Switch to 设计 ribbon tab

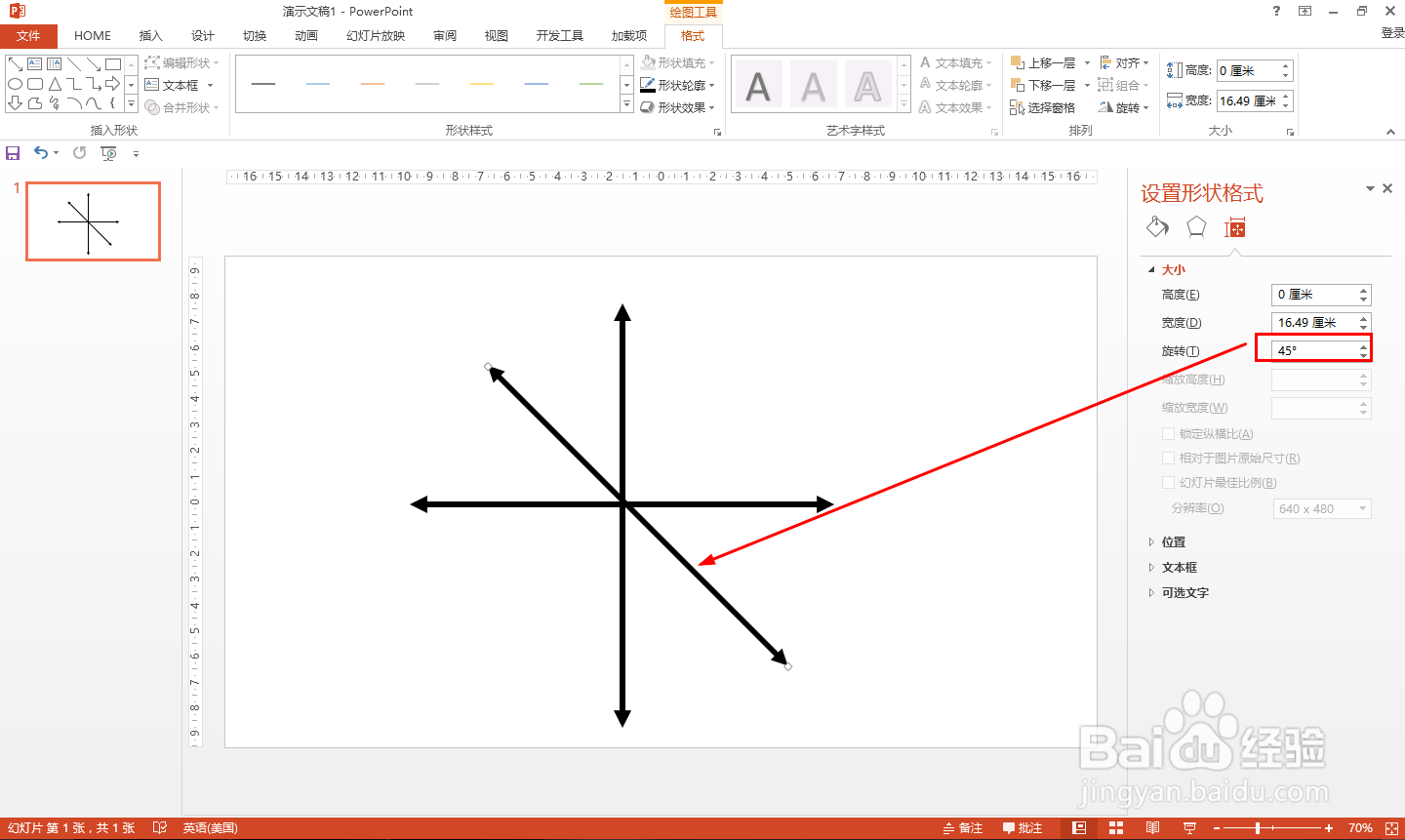203,36
